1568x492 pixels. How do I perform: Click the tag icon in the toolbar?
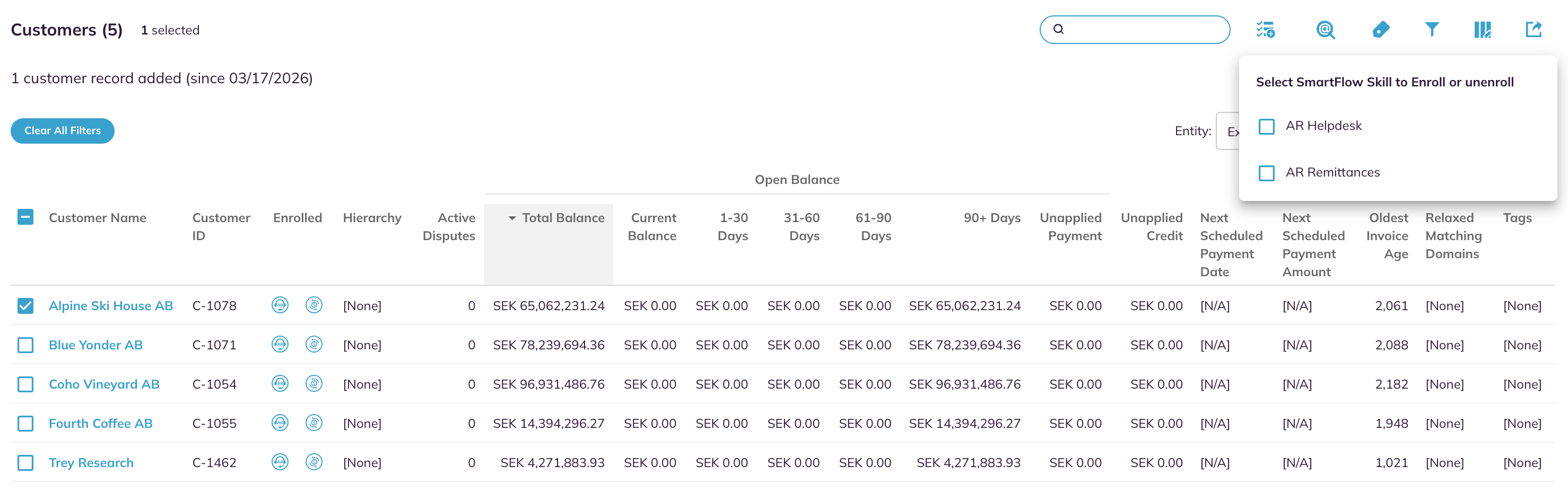click(x=1381, y=29)
